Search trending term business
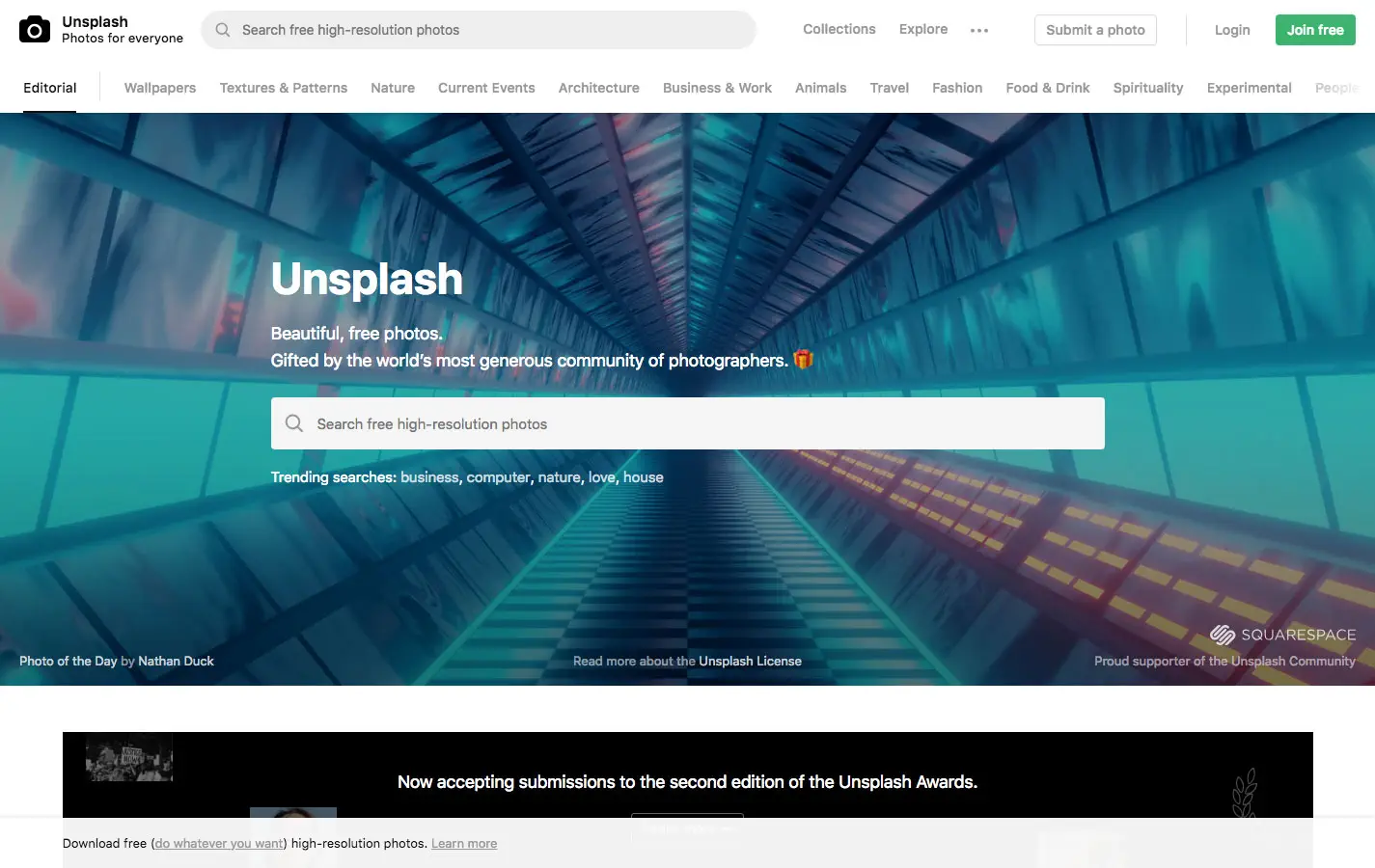This screenshot has width=1375, height=868. pyautogui.click(x=429, y=477)
